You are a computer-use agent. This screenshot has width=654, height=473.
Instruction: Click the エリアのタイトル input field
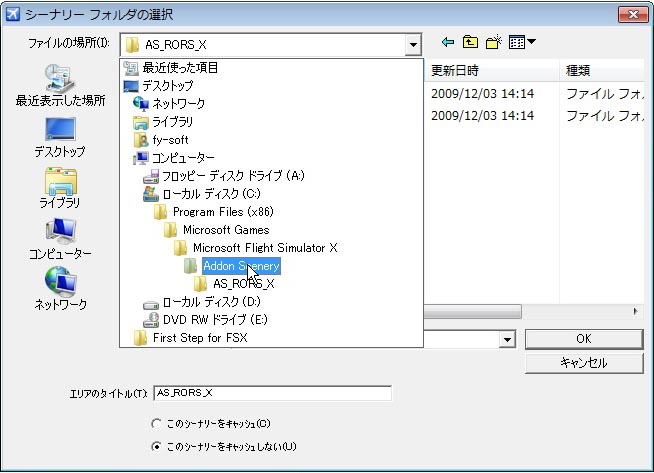coord(272,393)
